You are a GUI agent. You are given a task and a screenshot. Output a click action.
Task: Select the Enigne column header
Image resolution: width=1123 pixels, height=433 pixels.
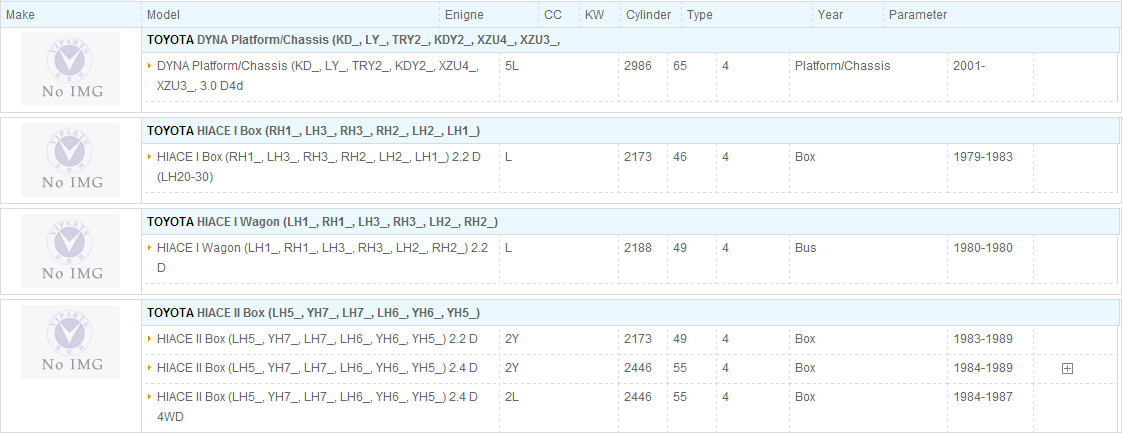pyautogui.click(x=464, y=14)
